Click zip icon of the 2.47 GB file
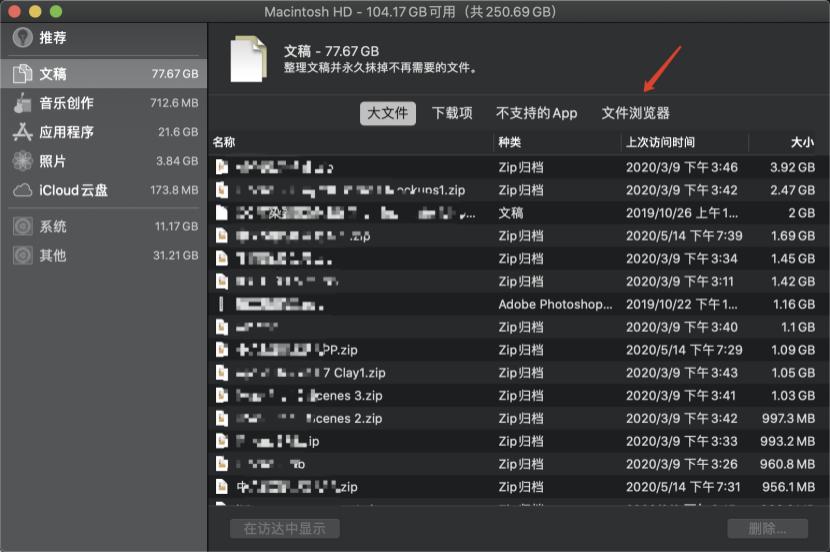 click(x=222, y=190)
